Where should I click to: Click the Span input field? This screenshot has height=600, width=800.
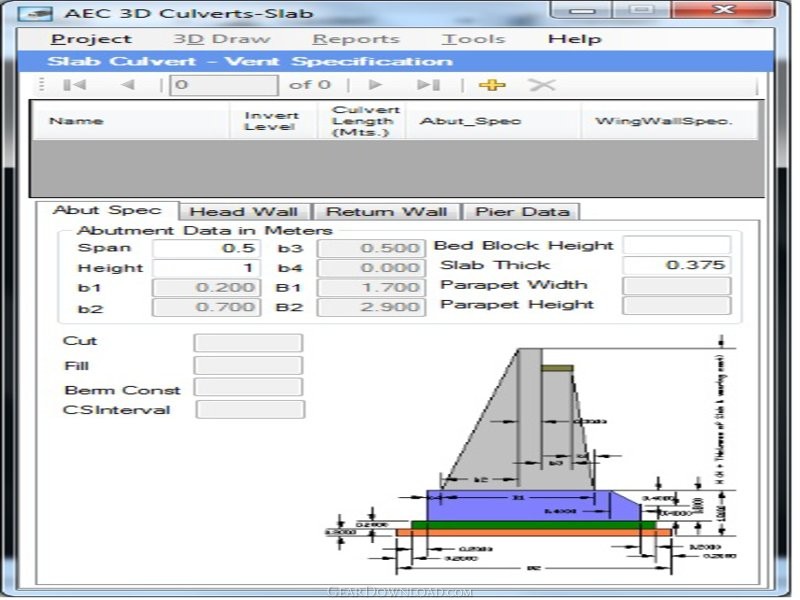click(206, 248)
